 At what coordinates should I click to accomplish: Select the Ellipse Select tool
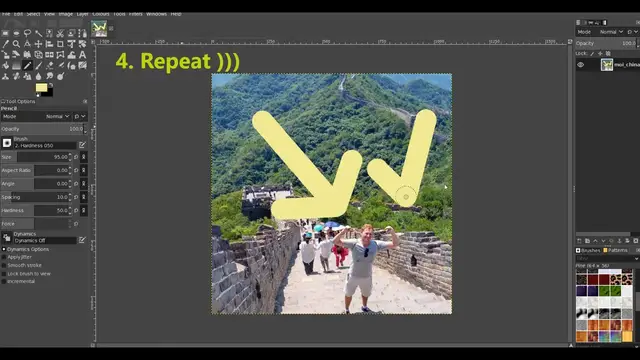(16, 33)
